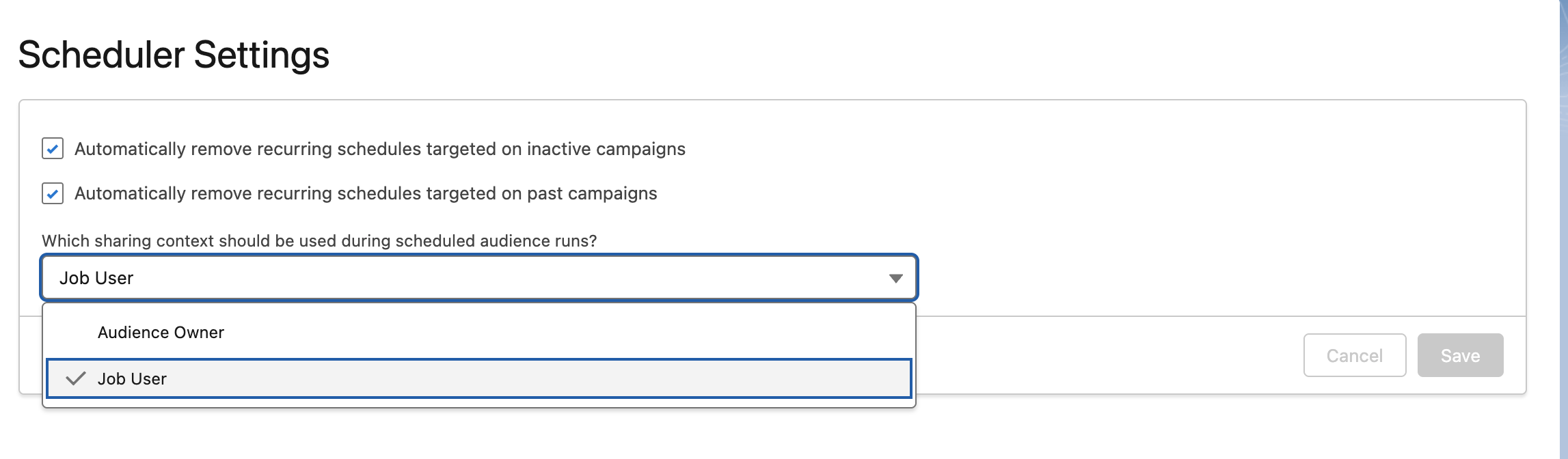Click the blue tick for past campaigns
This screenshot has height=459, width=1568.
[53, 193]
